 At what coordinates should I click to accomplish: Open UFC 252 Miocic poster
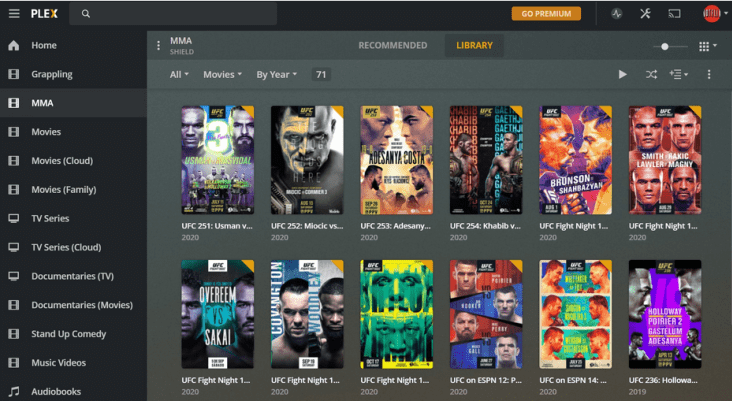tap(307, 160)
